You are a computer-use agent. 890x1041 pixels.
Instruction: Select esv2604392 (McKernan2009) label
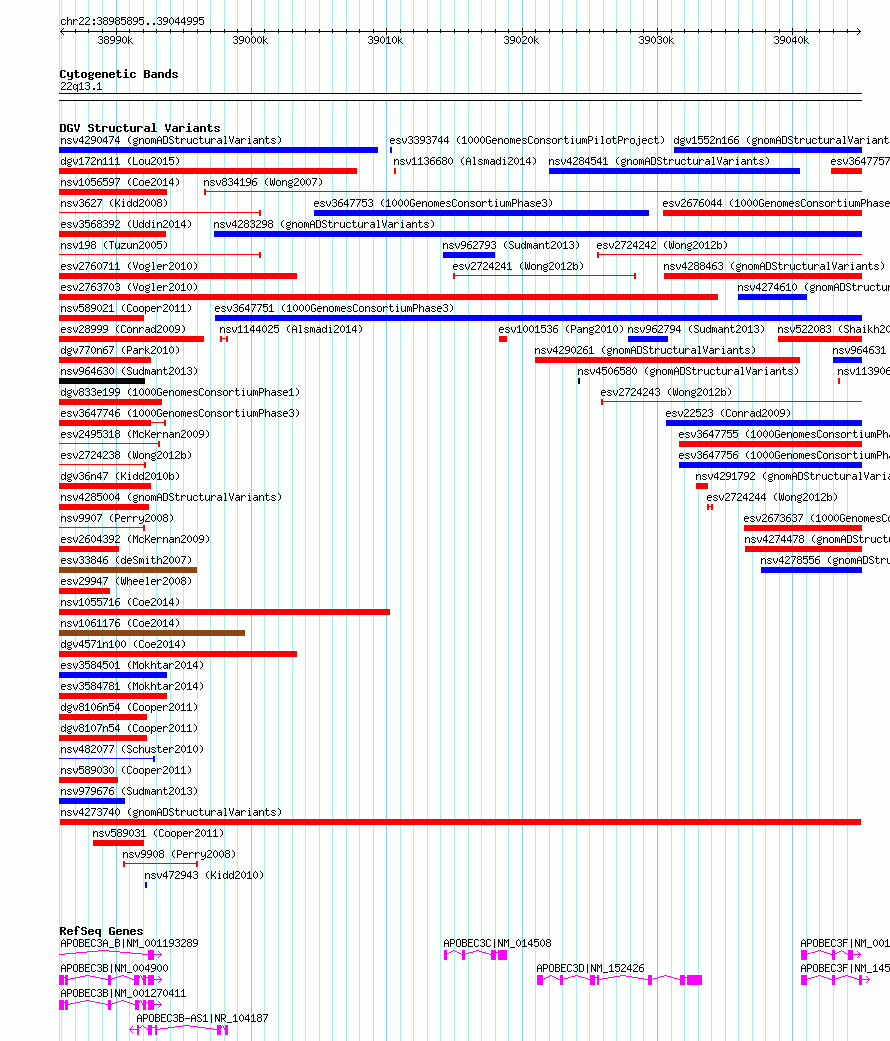point(135,540)
